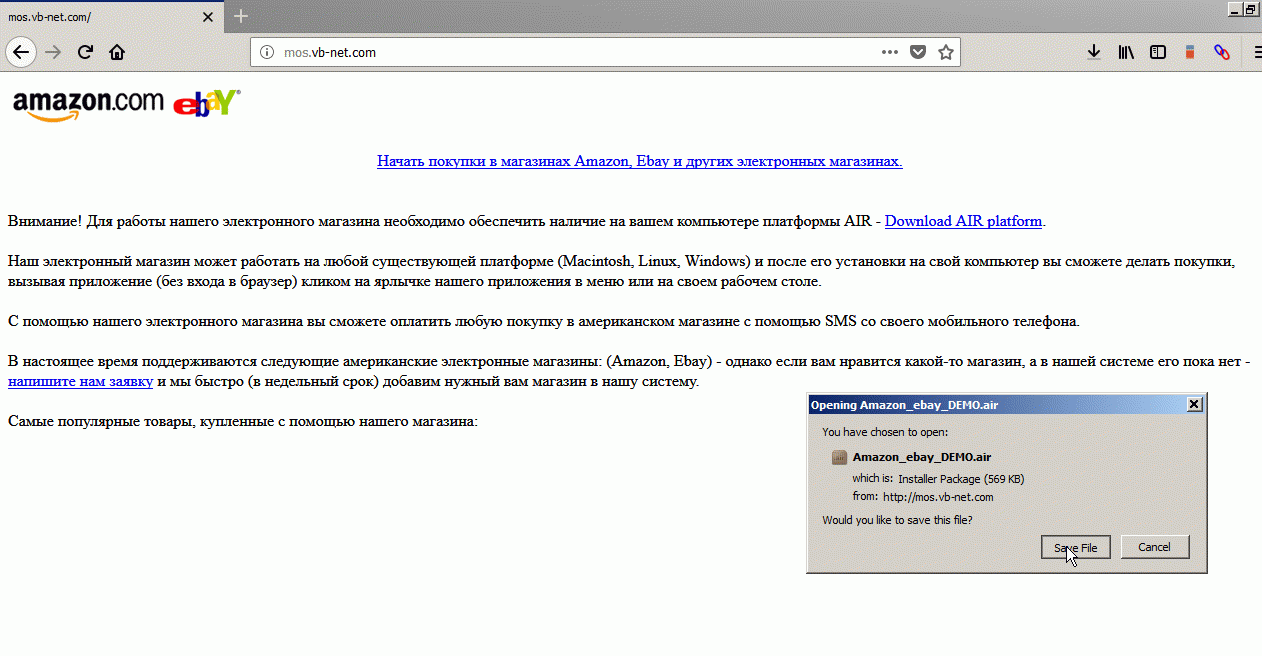This screenshot has height=656, width=1262.
Task: Cancel the Amazon_ebay_DEMO.air download dialog
Action: tap(1154, 547)
